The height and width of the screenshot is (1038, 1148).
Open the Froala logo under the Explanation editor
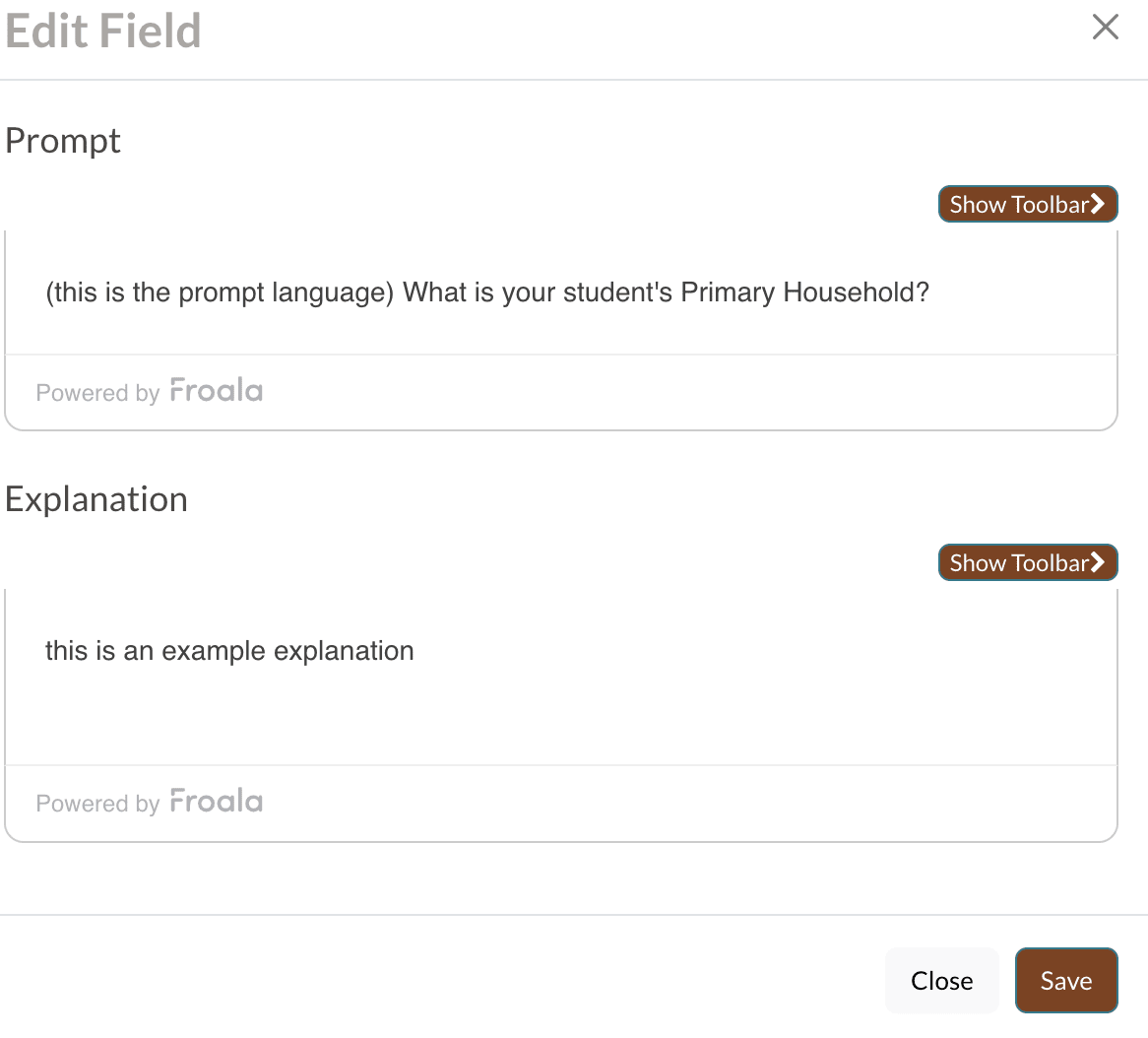tap(217, 802)
